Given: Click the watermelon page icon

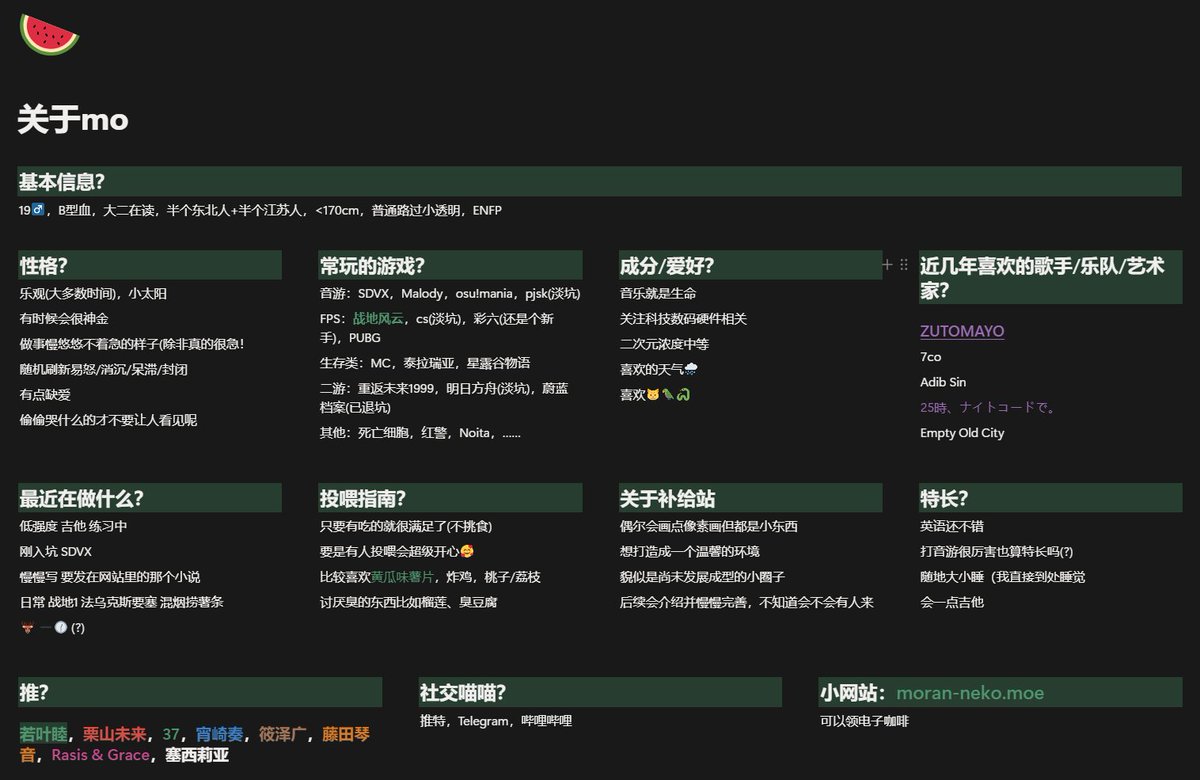Looking at the screenshot, I should click(49, 34).
